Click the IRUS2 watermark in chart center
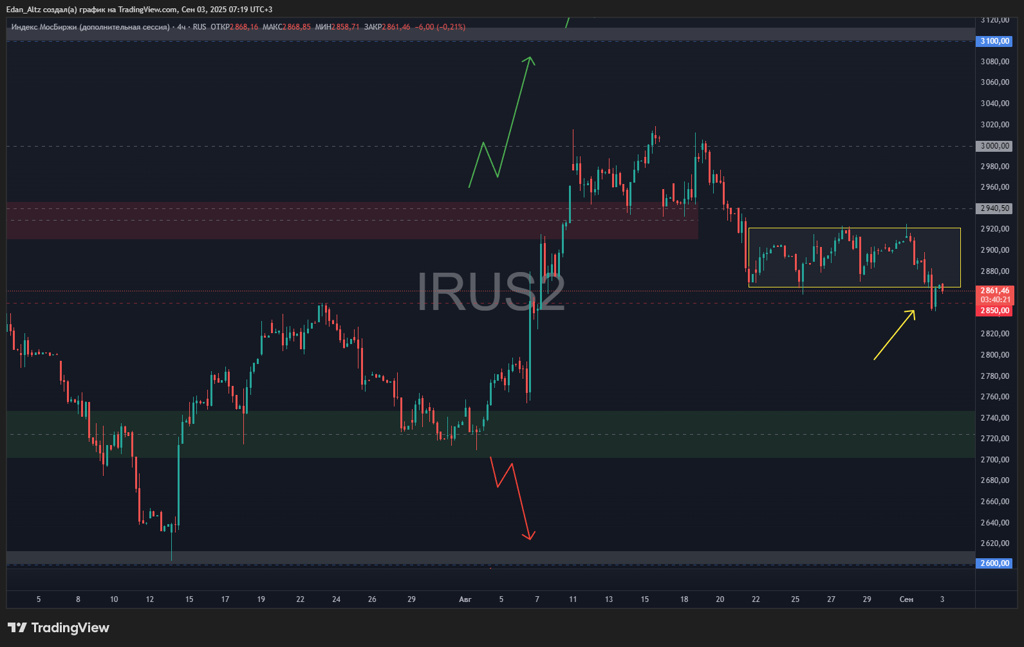 (x=490, y=292)
